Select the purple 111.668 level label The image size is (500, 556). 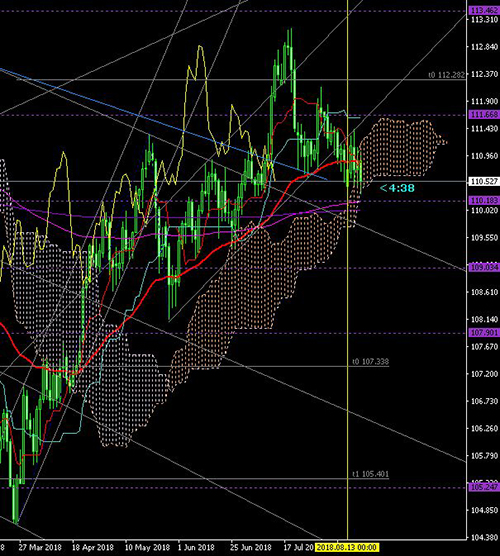click(x=484, y=115)
